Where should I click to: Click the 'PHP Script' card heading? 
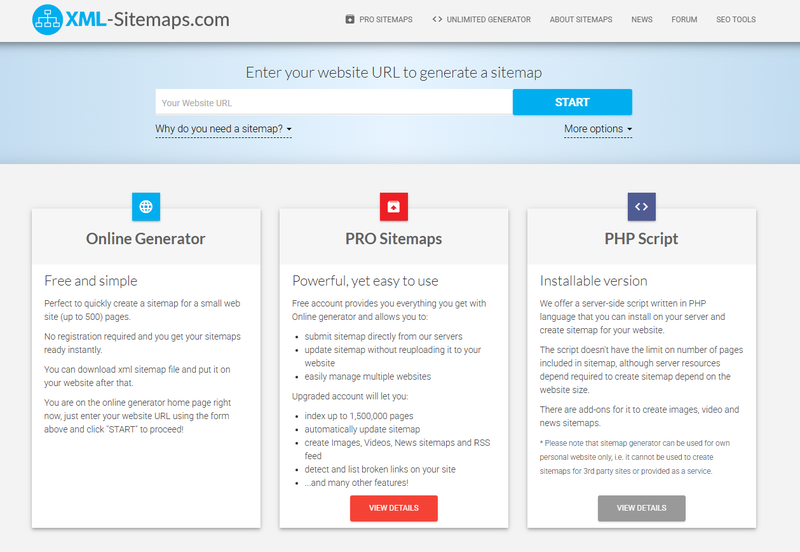point(641,239)
